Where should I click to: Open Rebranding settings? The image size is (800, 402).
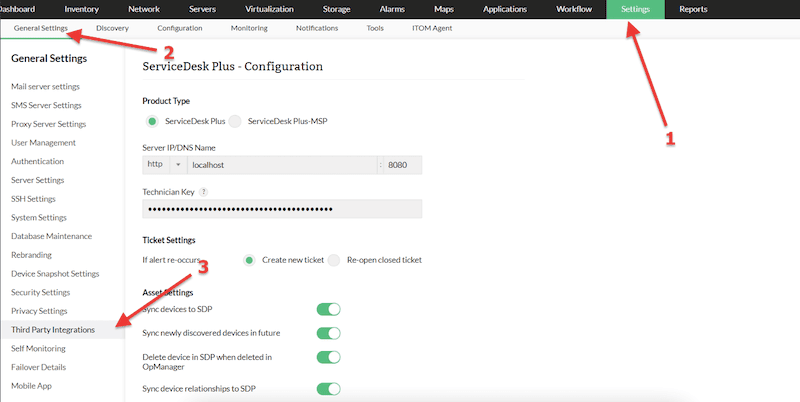tap(32, 255)
